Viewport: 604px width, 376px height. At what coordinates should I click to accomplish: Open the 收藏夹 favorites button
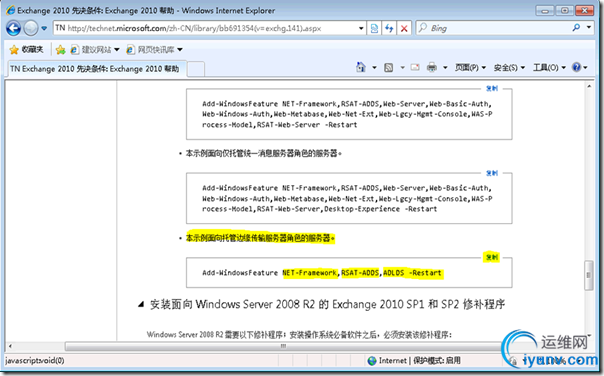(x=26, y=49)
